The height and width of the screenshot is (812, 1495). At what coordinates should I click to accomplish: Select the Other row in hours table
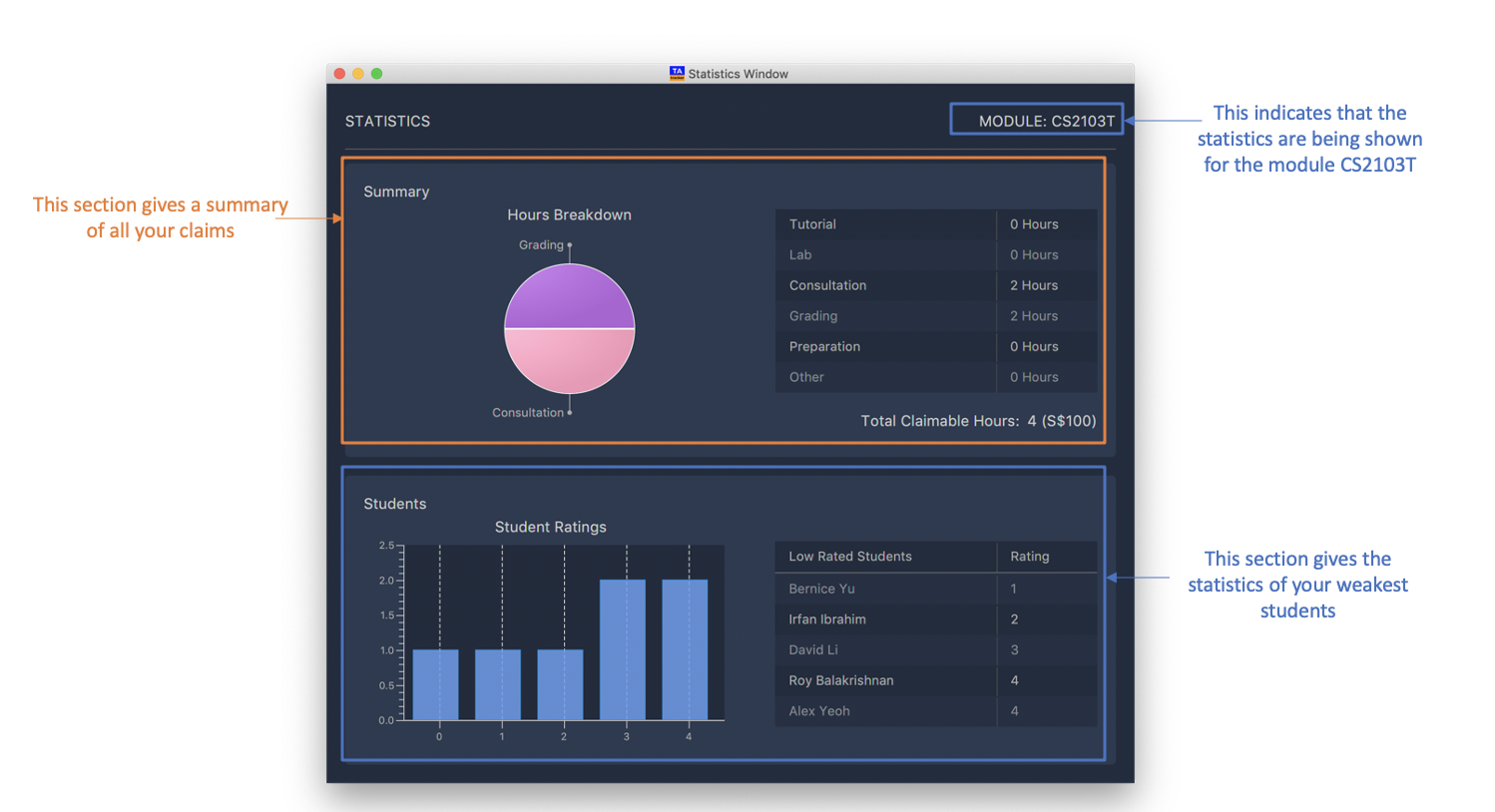936,377
